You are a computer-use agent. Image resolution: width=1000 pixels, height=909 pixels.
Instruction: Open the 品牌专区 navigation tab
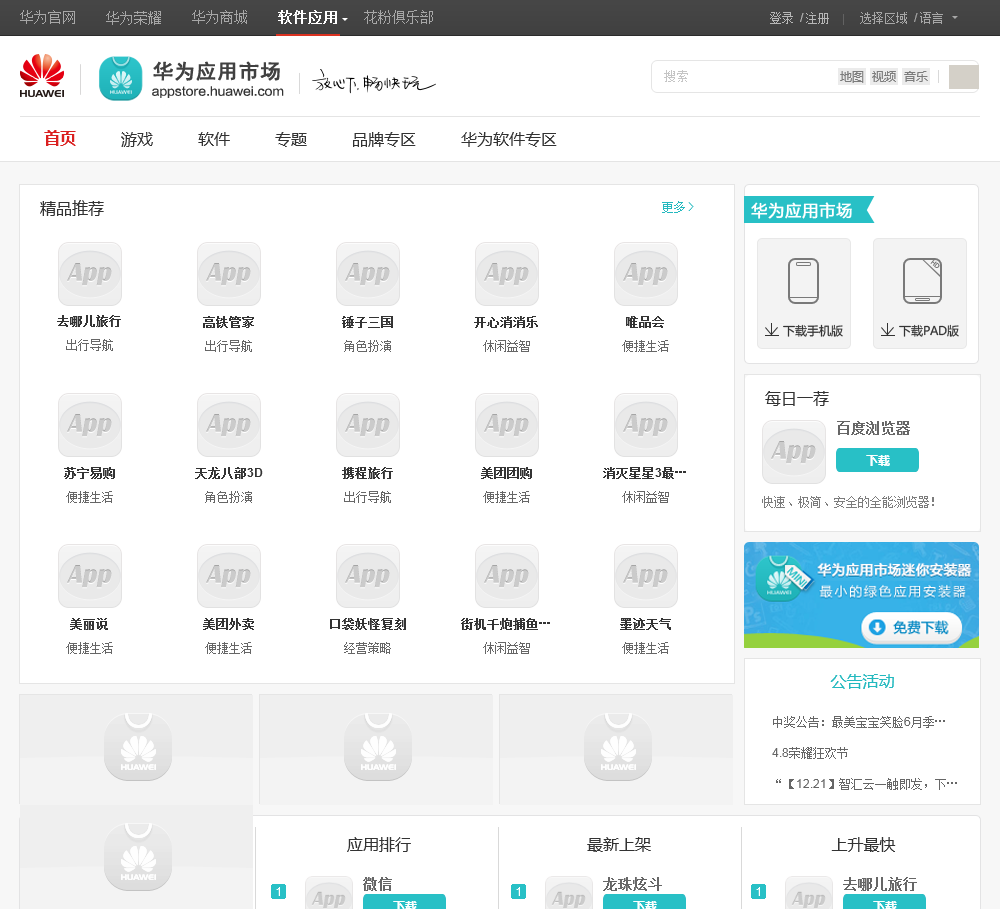383,139
